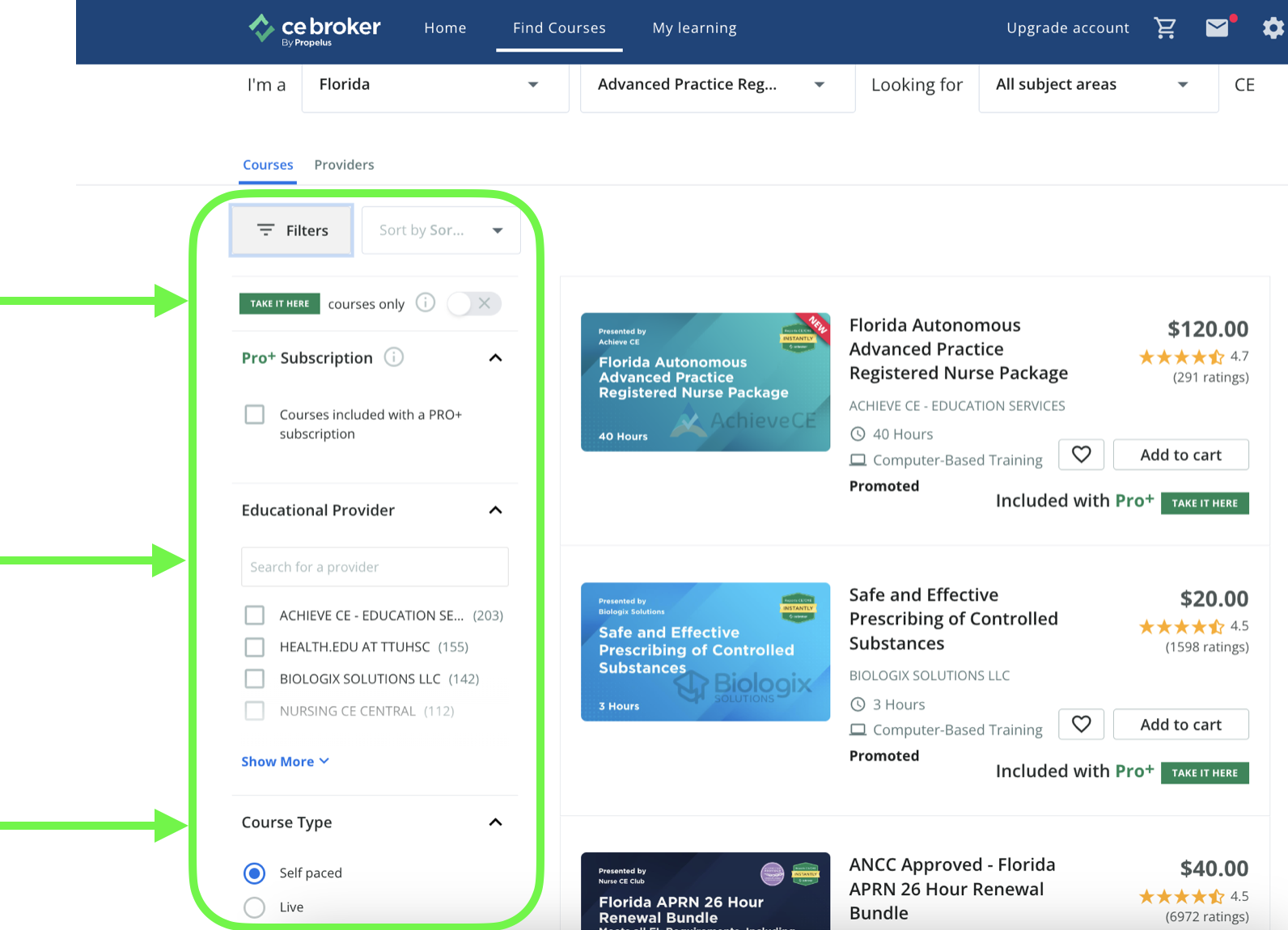The width and height of the screenshot is (1288, 930).
Task: Click info icon beside courses only
Action: (x=426, y=302)
